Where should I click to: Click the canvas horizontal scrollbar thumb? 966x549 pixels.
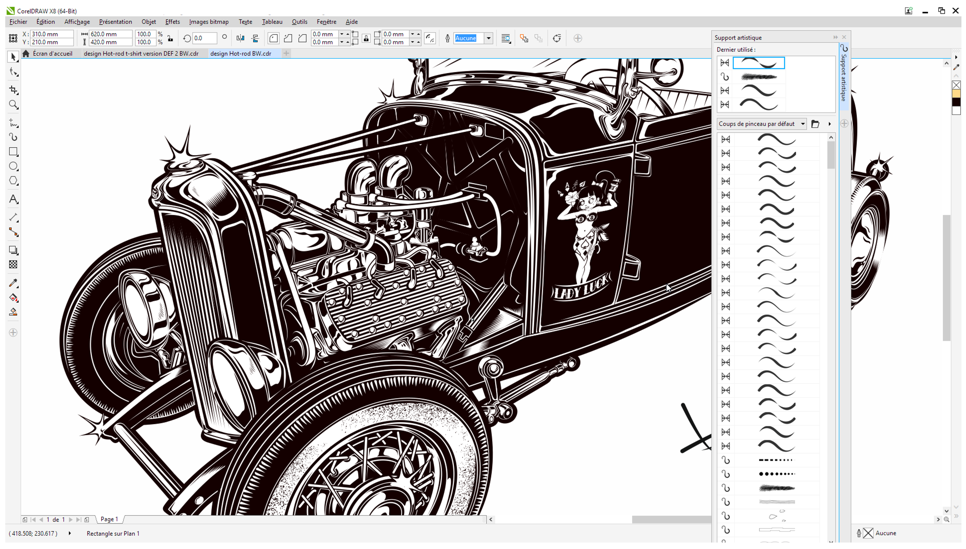pos(672,519)
